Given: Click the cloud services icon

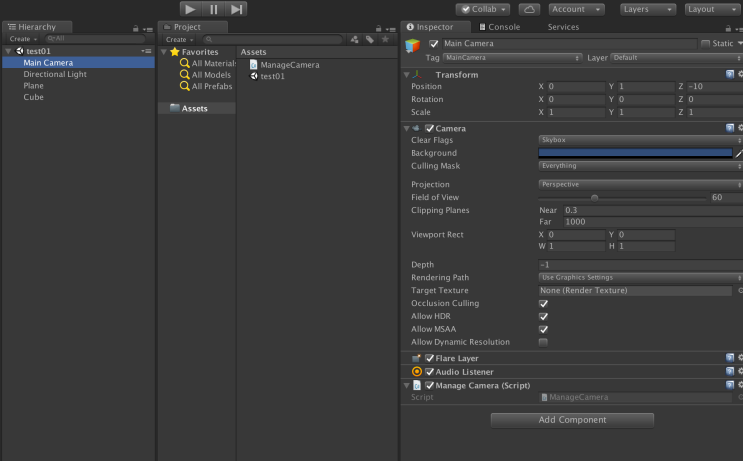Looking at the screenshot, I should click(529, 9).
